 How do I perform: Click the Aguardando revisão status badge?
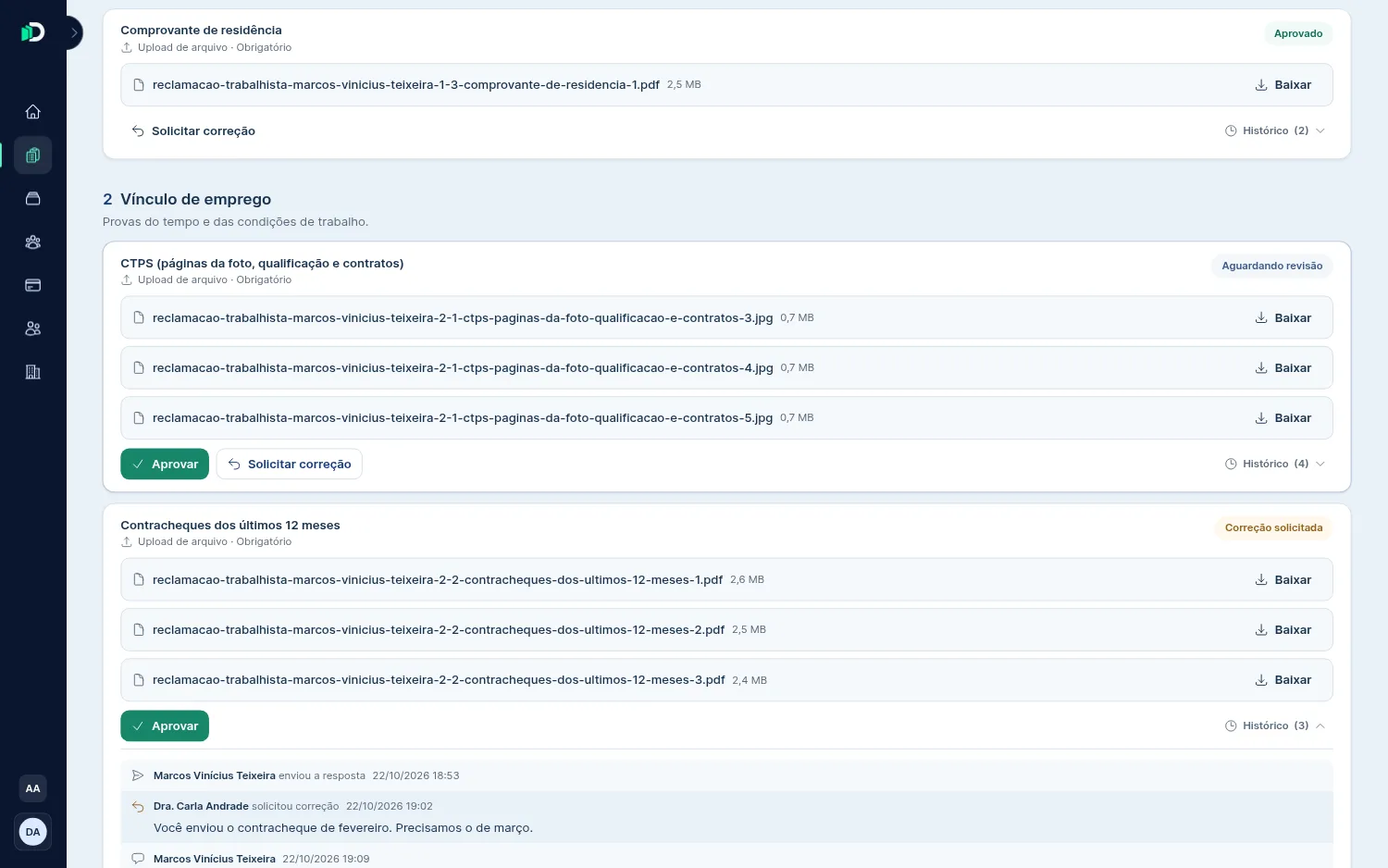coord(1272,267)
